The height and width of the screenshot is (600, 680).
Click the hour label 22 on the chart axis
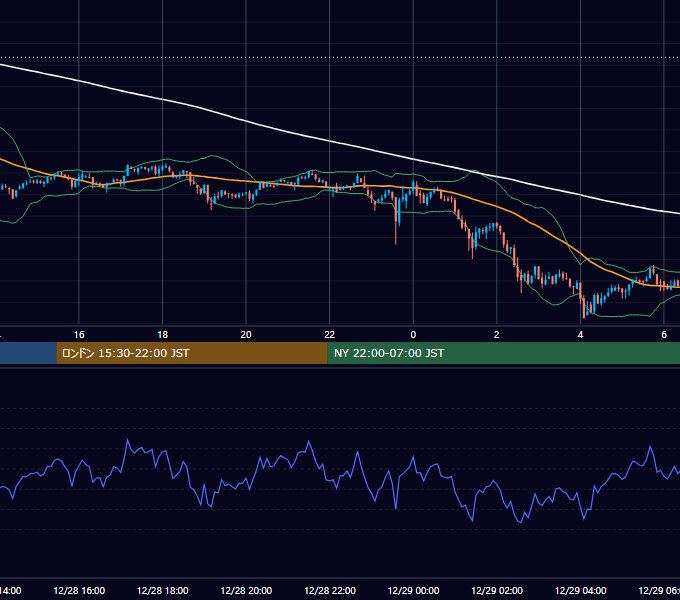tap(330, 335)
